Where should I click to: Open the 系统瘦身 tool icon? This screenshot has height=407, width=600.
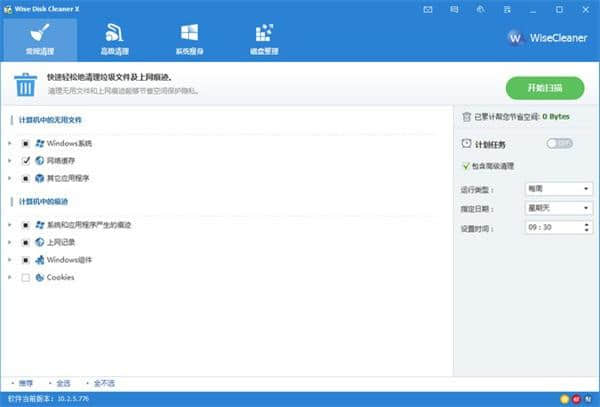(x=190, y=39)
